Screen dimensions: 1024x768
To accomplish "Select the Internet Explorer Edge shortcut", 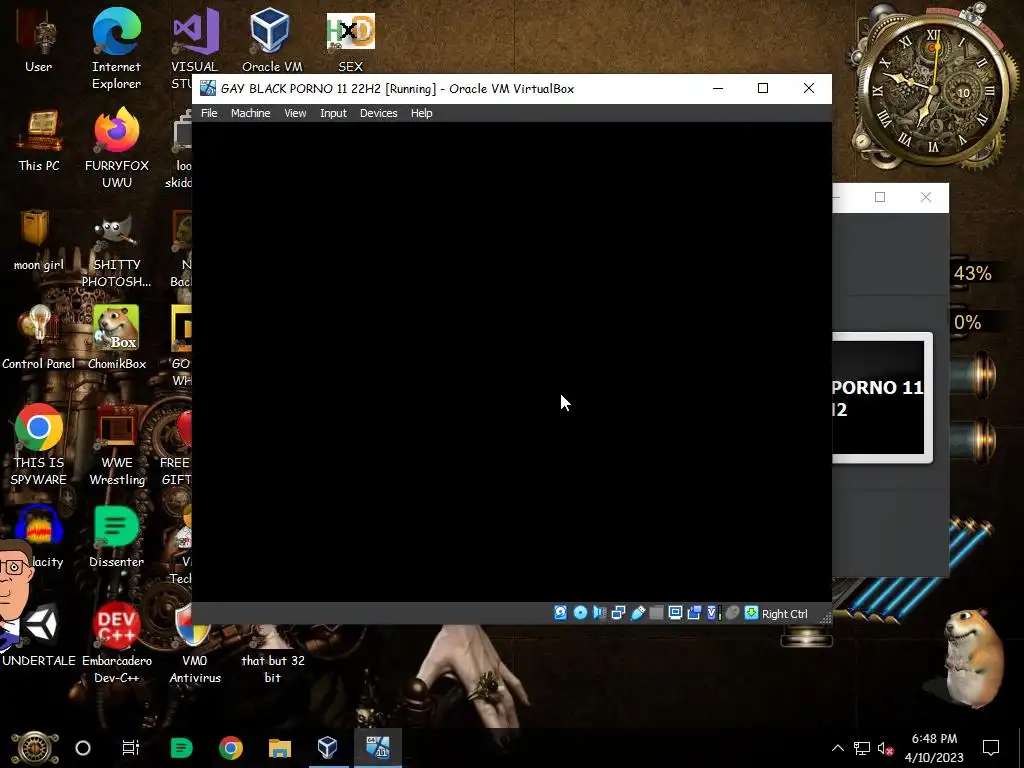I will [x=116, y=49].
